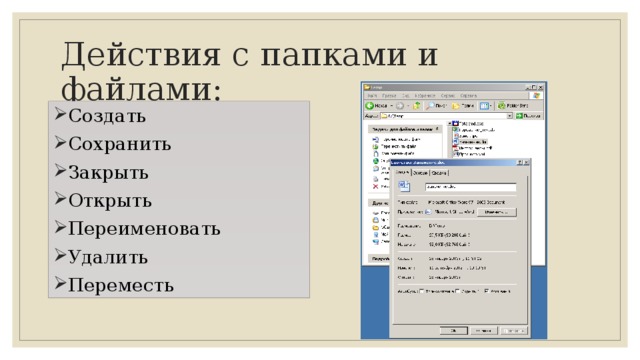Click the green Go arrow beside address bar
Image resolution: width=640 pixels, height=360 pixels.
(519, 116)
